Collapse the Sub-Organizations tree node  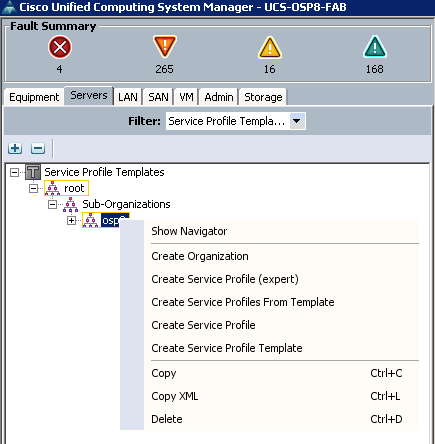coord(52,204)
